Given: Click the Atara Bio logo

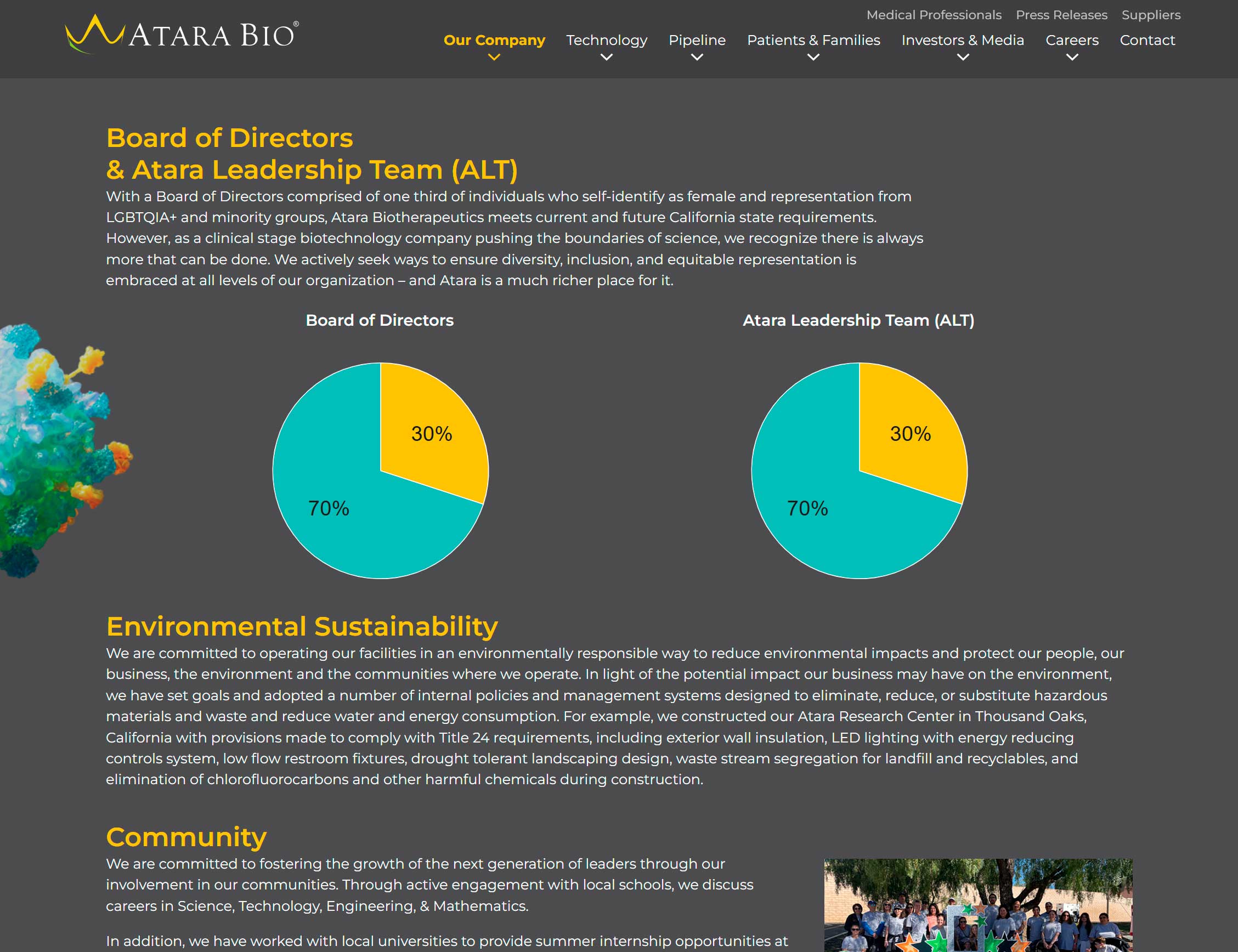Looking at the screenshot, I should pos(182,34).
